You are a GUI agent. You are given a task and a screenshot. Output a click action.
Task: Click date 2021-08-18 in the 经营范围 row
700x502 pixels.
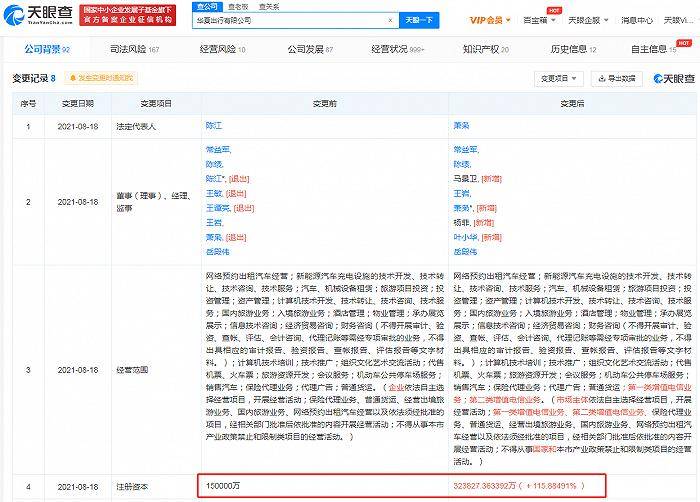click(78, 370)
